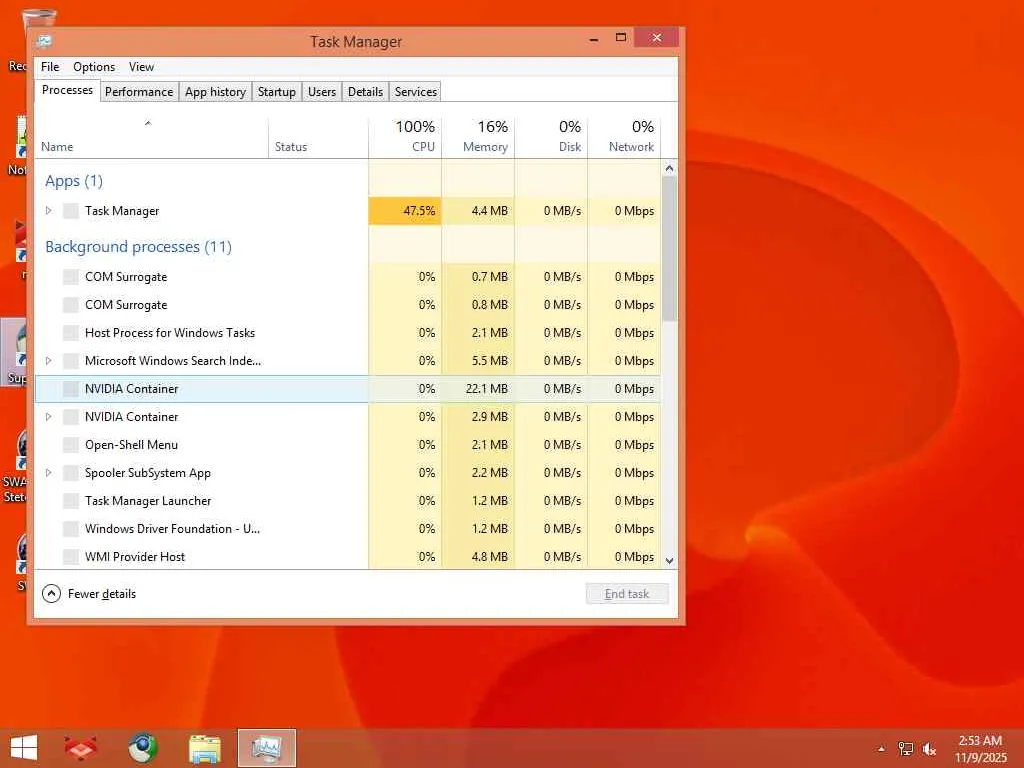Open the Options menu

tap(94, 67)
